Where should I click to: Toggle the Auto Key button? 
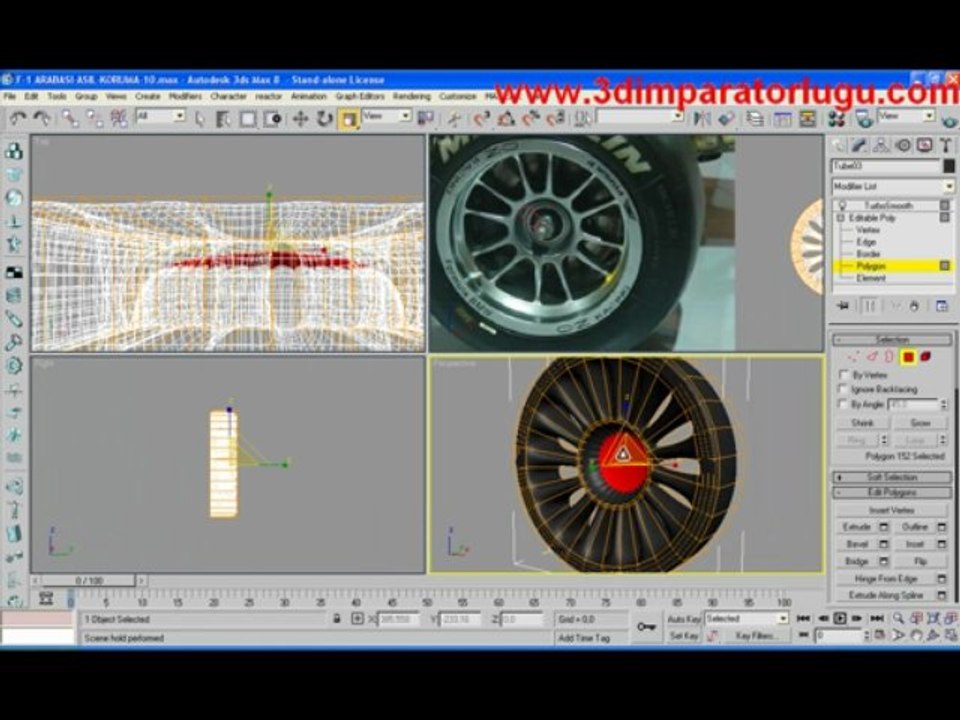point(683,619)
